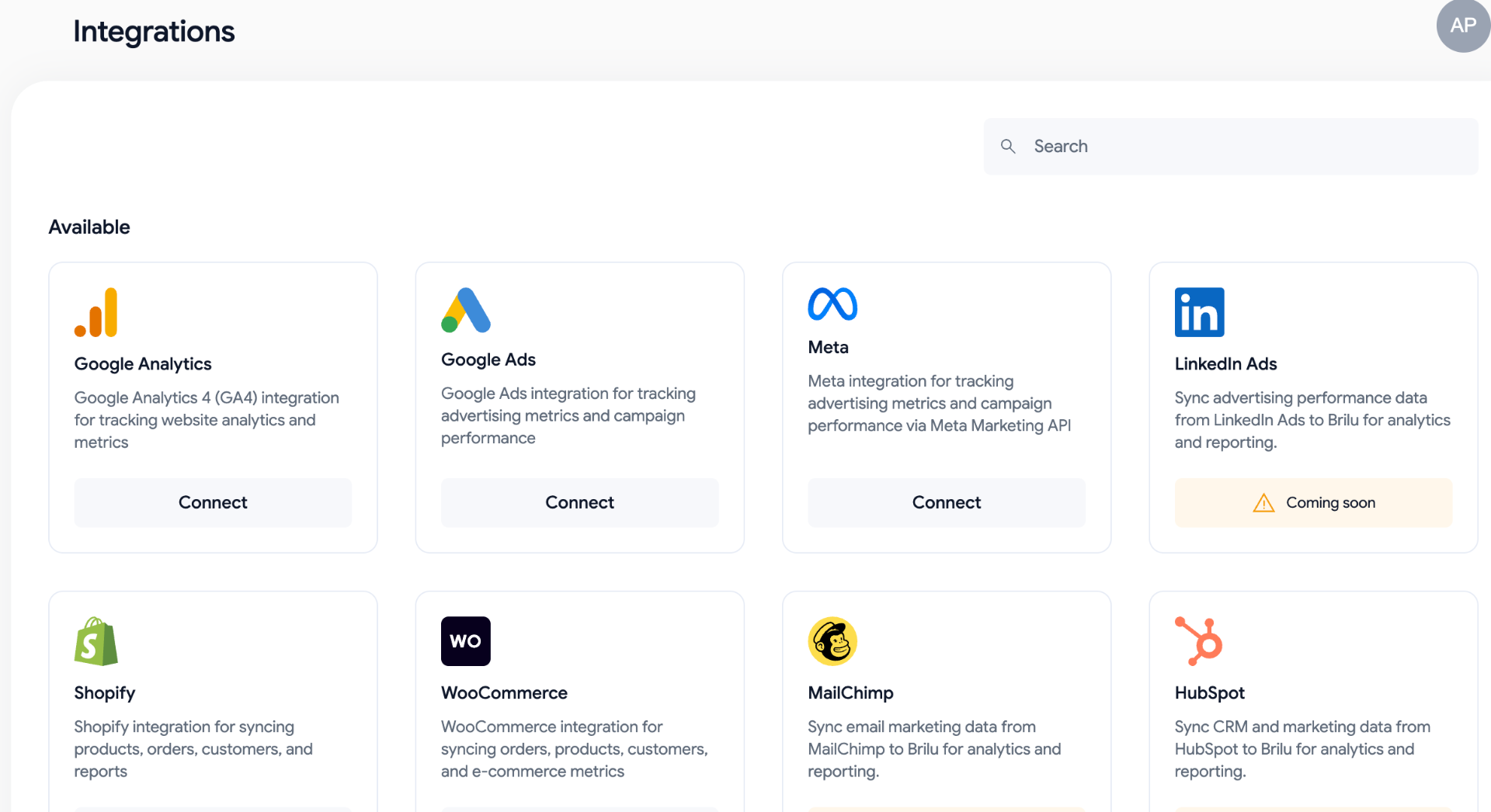The height and width of the screenshot is (812, 1491).
Task: Click the MailChimp monkey logo icon
Action: (x=832, y=641)
